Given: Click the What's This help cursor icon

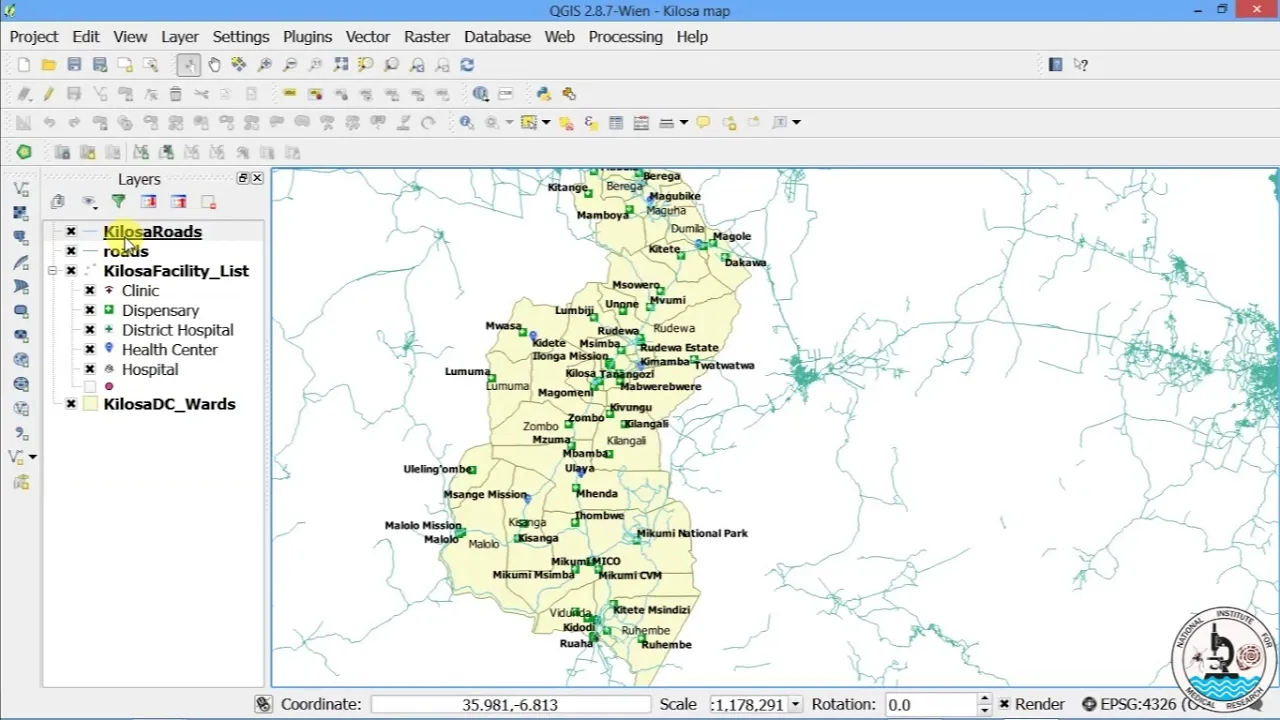Looking at the screenshot, I should pos(1081,65).
